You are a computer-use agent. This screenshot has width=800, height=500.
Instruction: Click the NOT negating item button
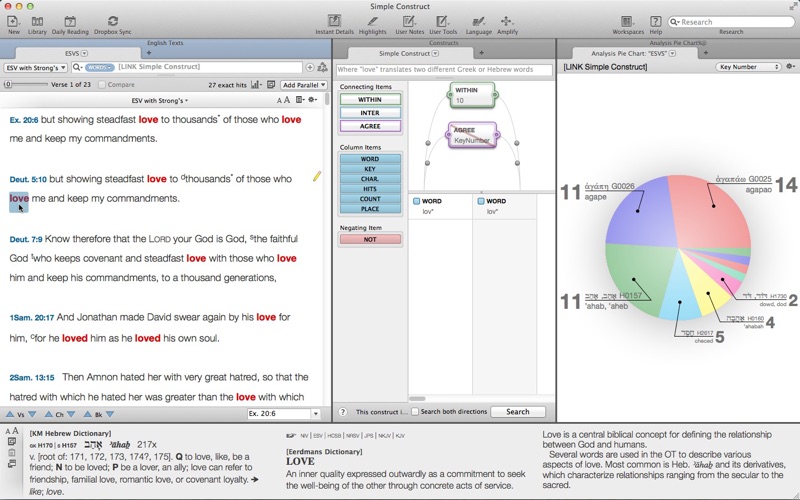[370, 239]
